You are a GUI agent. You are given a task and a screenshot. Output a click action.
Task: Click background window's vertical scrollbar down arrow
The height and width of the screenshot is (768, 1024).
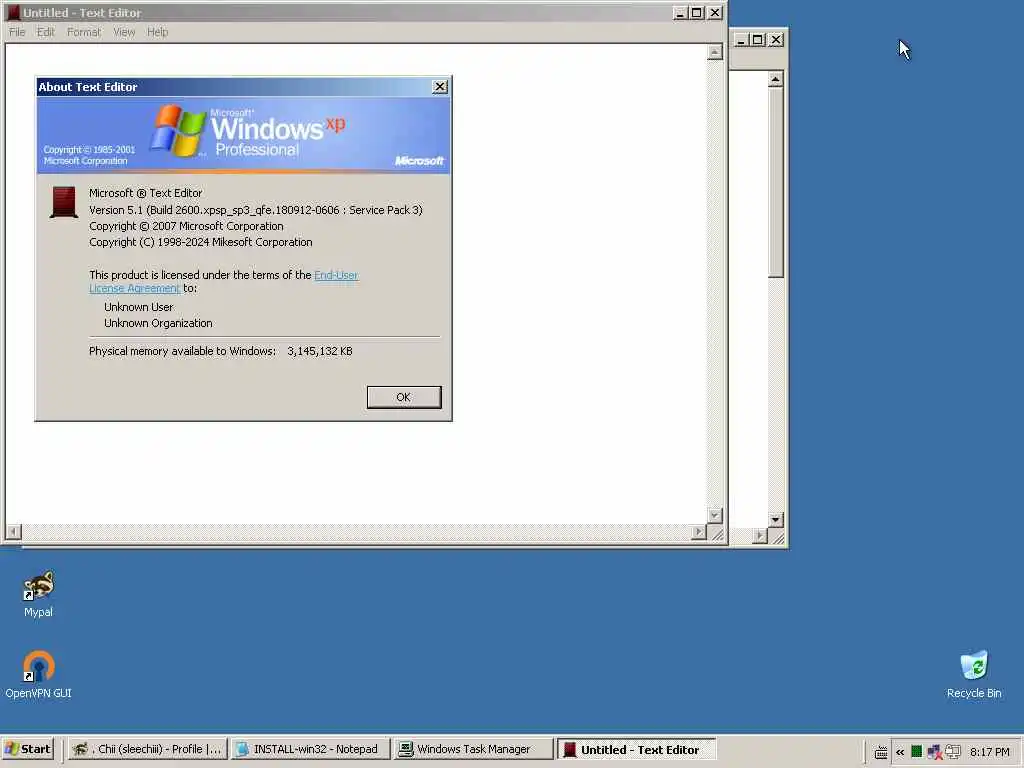[775, 520]
